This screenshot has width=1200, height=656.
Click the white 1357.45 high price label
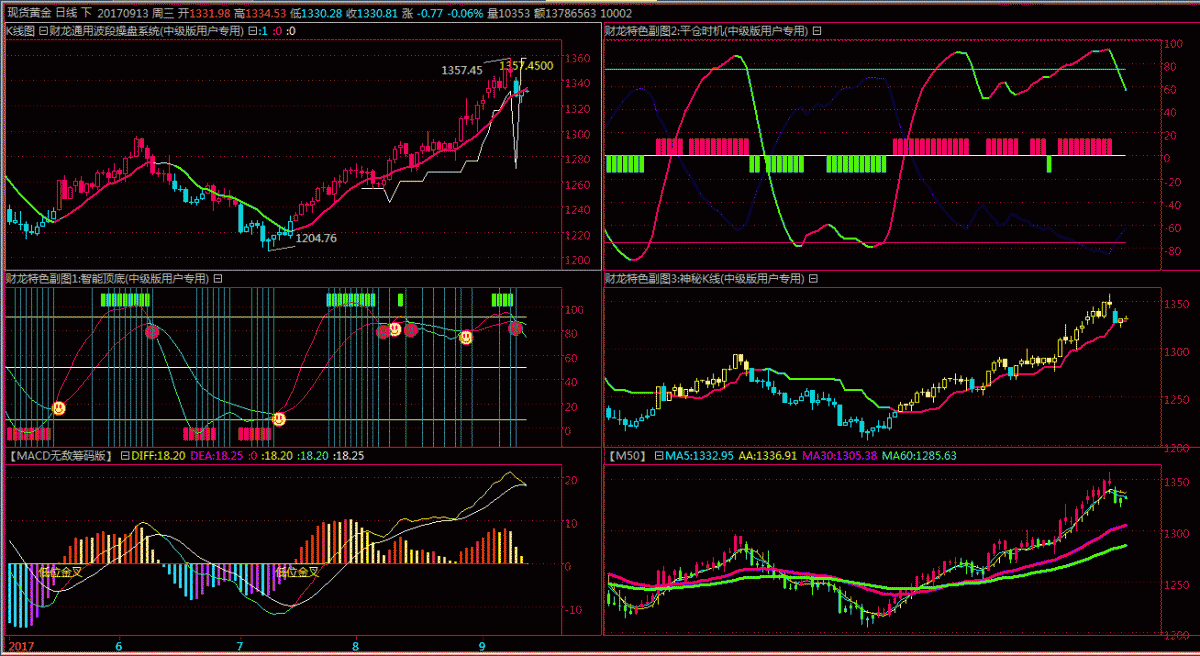462,70
